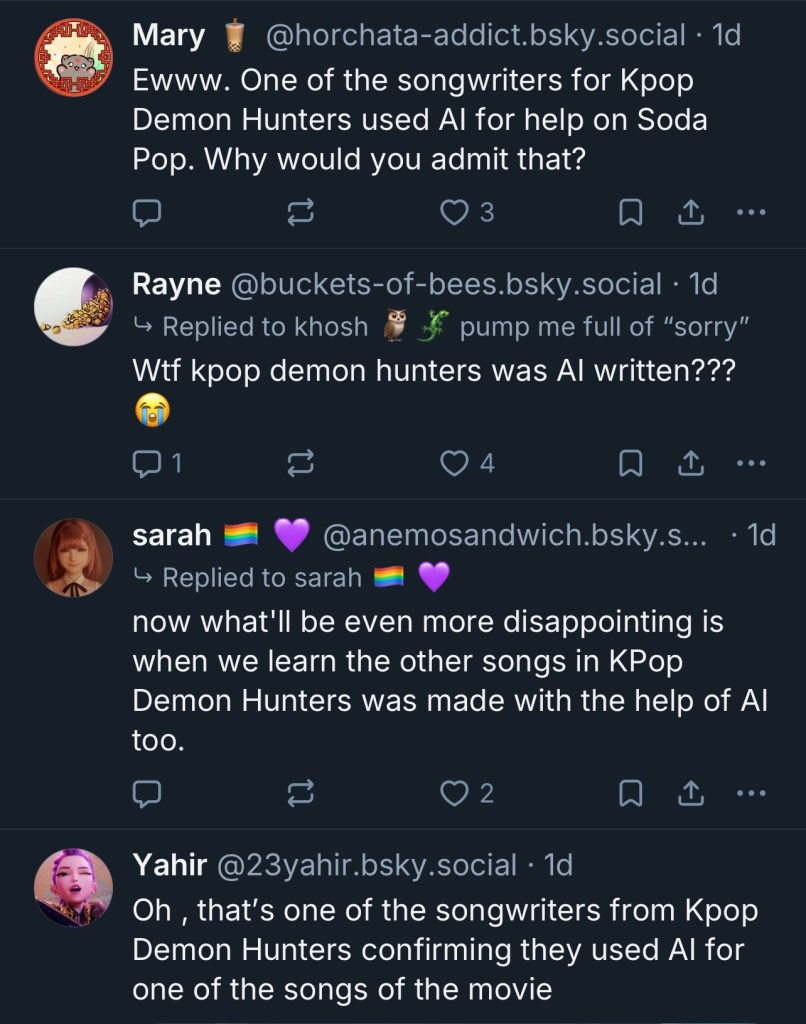The height and width of the screenshot is (1024, 806).
Task: Bookmark Rayne's AI written post
Action: coord(630,463)
